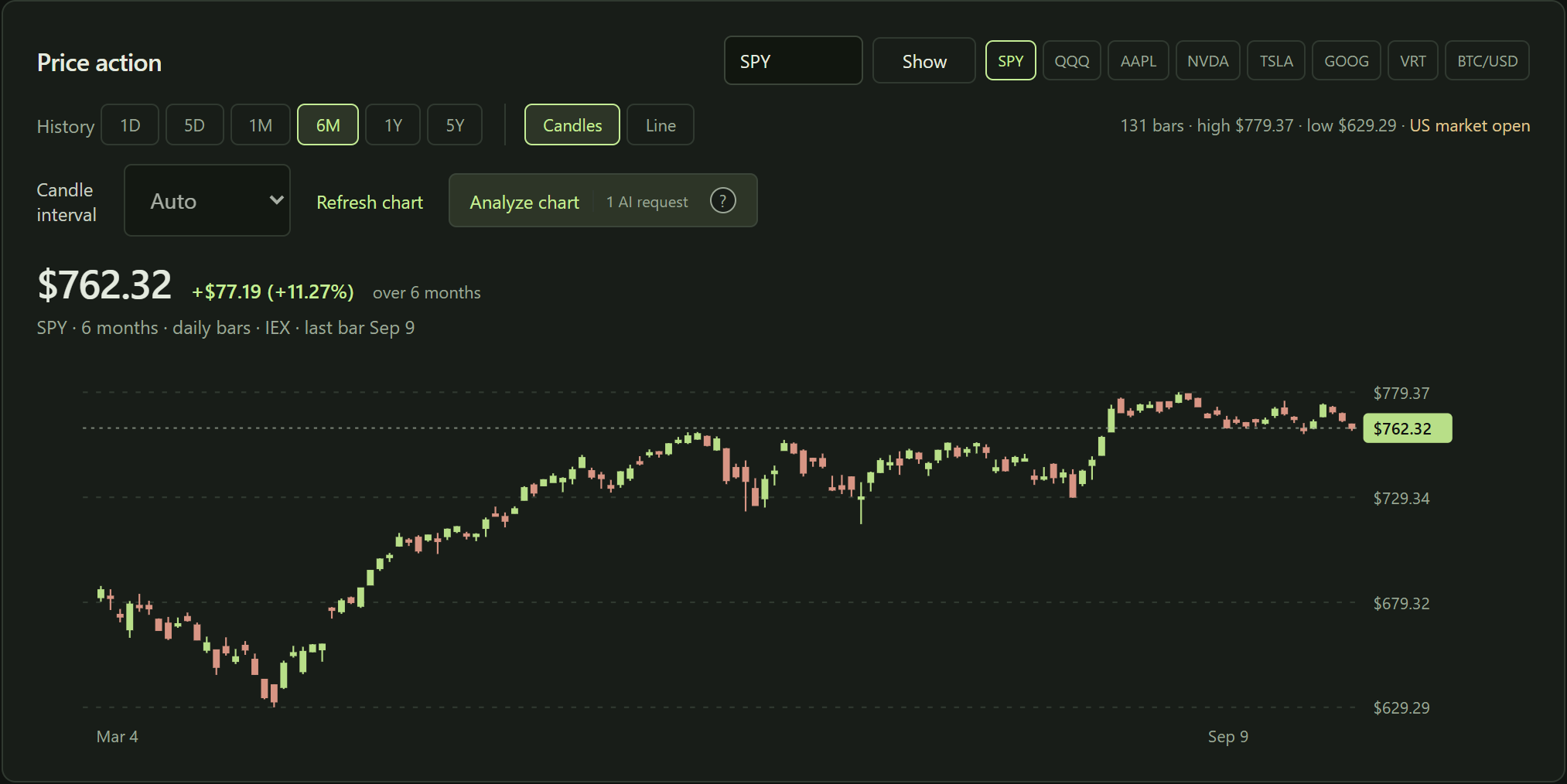The height and width of the screenshot is (784, 1567).
Task: Open the help question-mark icon
Action: 722,201
